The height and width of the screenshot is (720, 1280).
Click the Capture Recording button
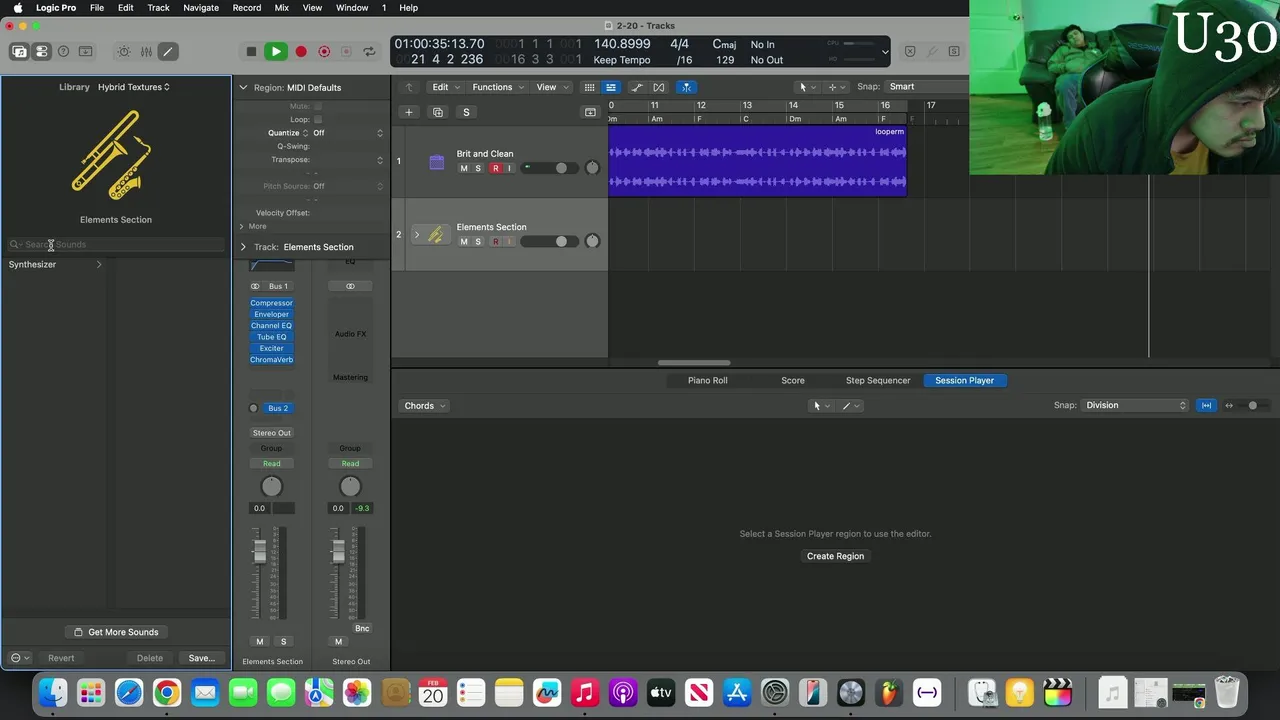tap(324, 51)
